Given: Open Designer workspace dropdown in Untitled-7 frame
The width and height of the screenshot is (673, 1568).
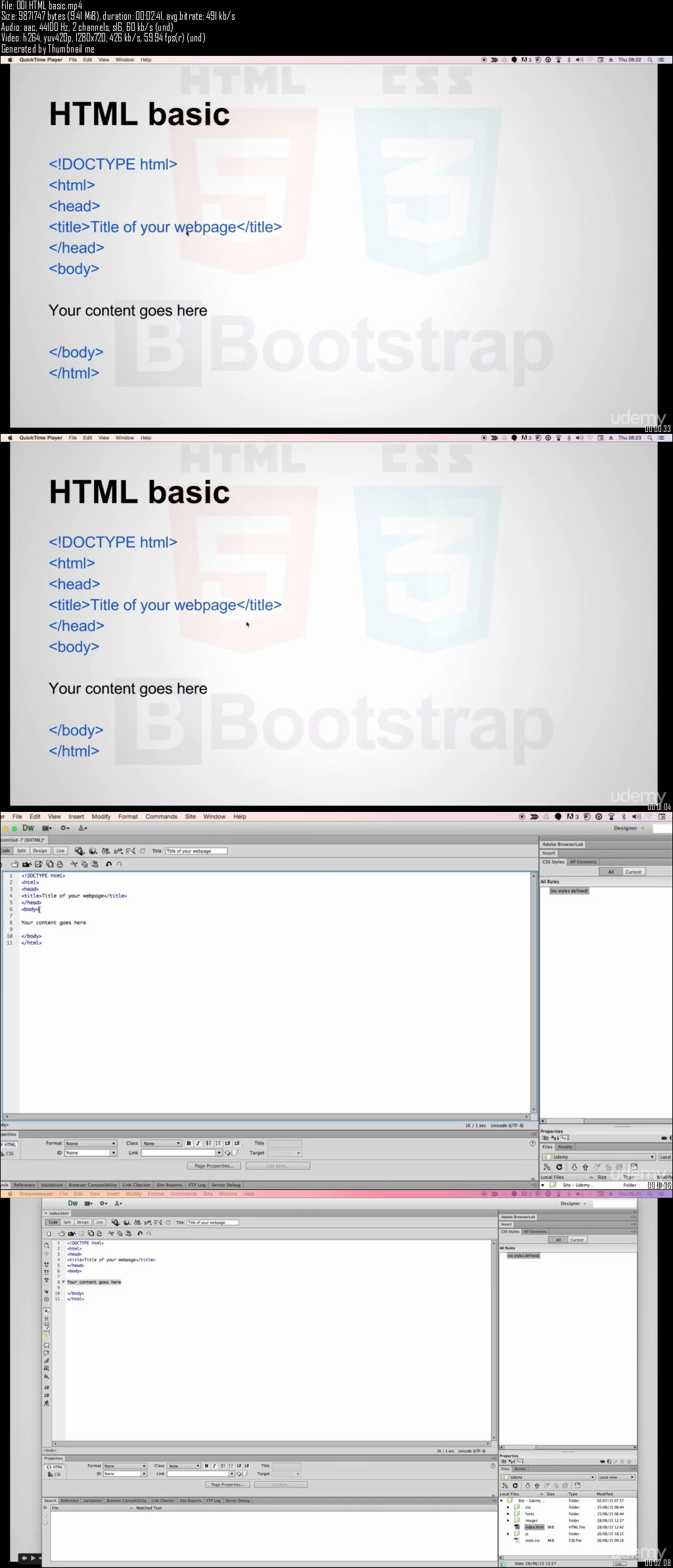Looking at the screenshot, I should pyautogui.click(x=629, y=828).
